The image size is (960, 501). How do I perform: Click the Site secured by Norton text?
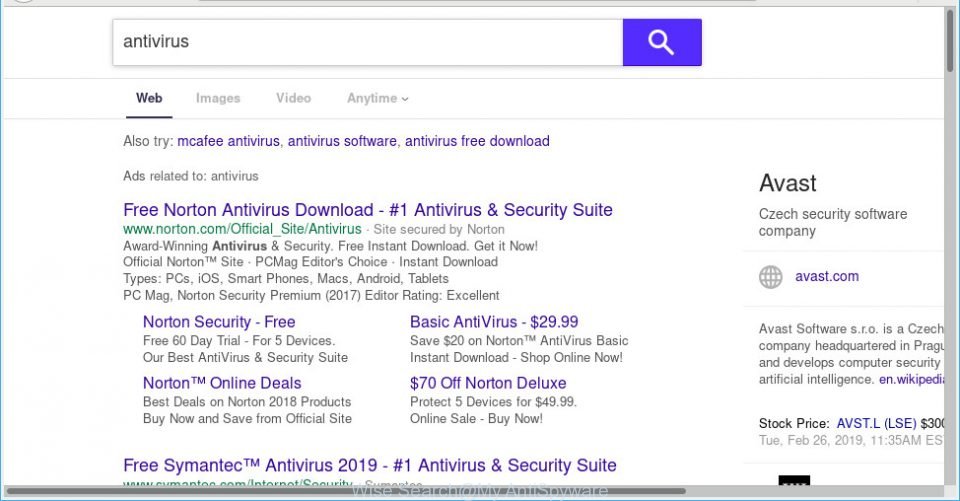click(439, 230)
